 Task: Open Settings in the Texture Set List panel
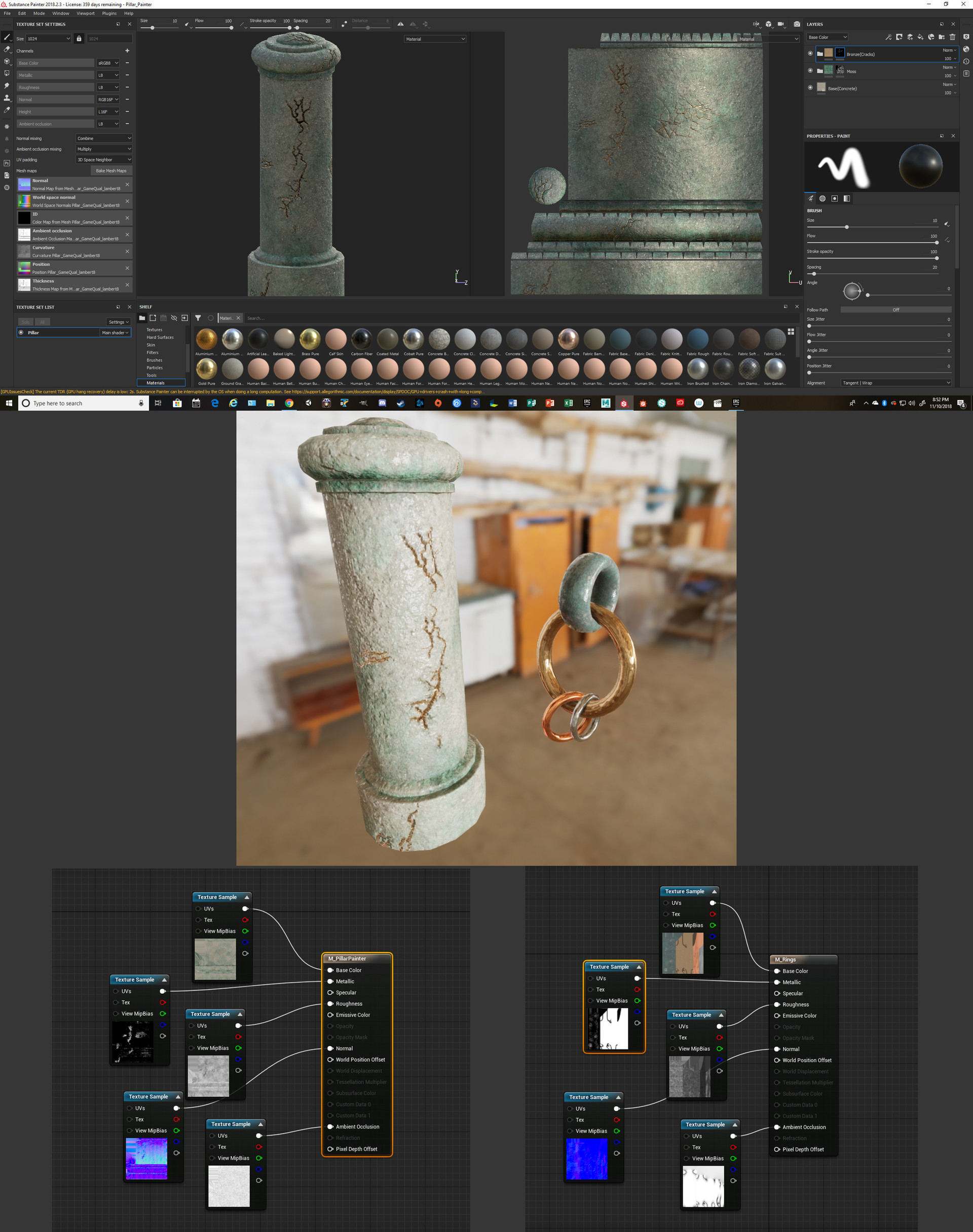tap(118, 322)
